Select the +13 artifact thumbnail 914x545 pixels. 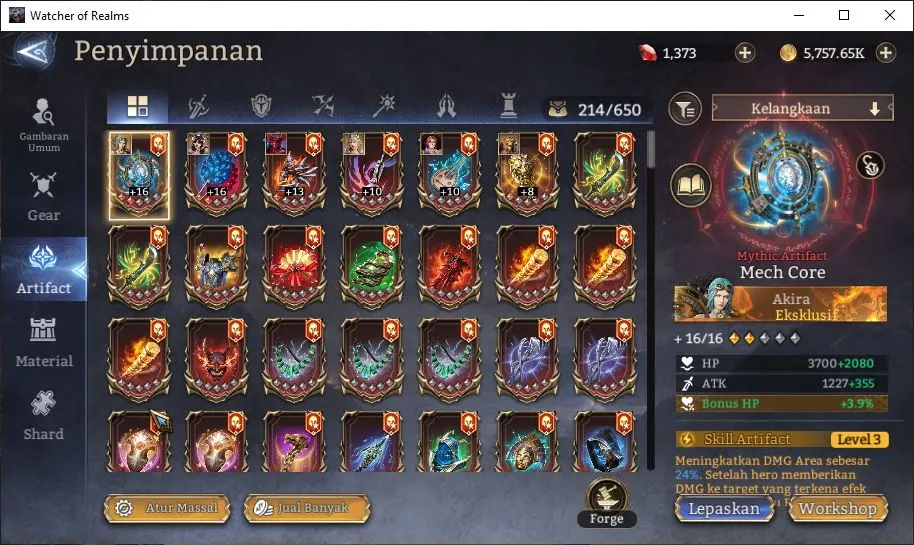tap(294, 171)
